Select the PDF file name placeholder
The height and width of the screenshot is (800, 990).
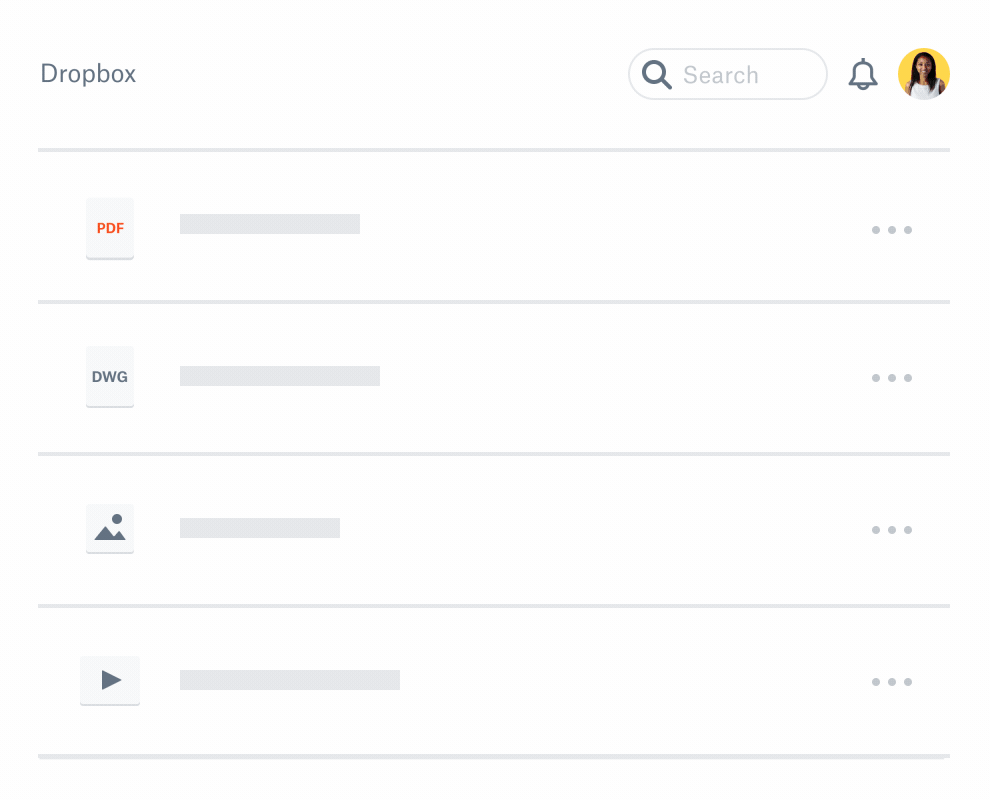coord(269,223)
